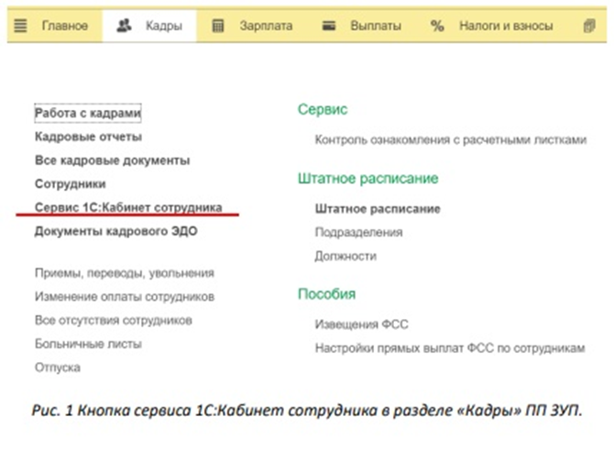Viewport: 614px width, 450px height.
Task: Click the percent icon beside Налоги и взносы
Action: (x=436, y=24)
